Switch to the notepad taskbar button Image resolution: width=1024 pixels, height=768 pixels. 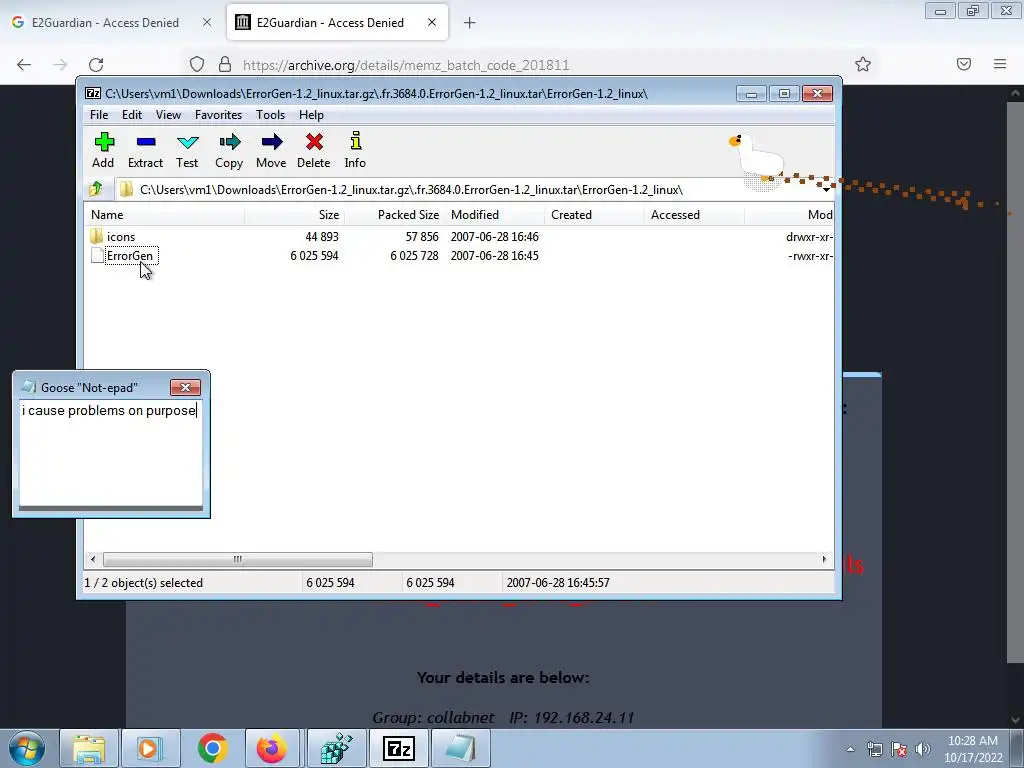[x=460, y=748]
